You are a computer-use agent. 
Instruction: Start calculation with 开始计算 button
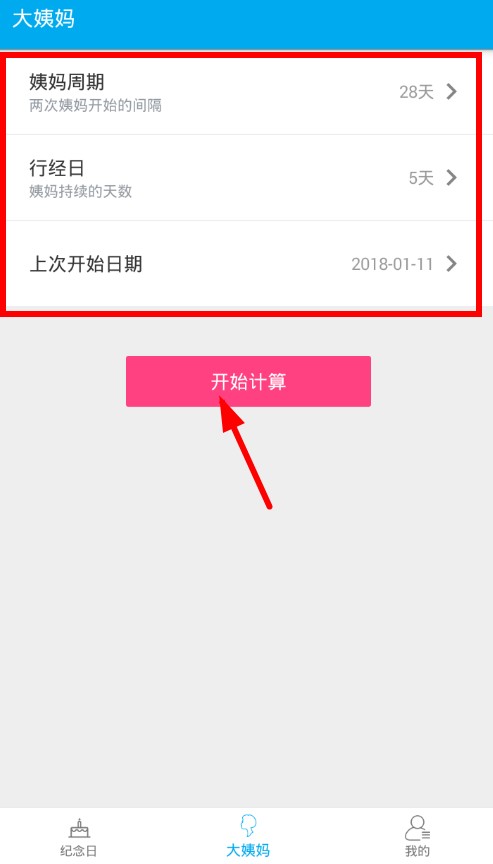pyautogui.click(x=248, y=381)
